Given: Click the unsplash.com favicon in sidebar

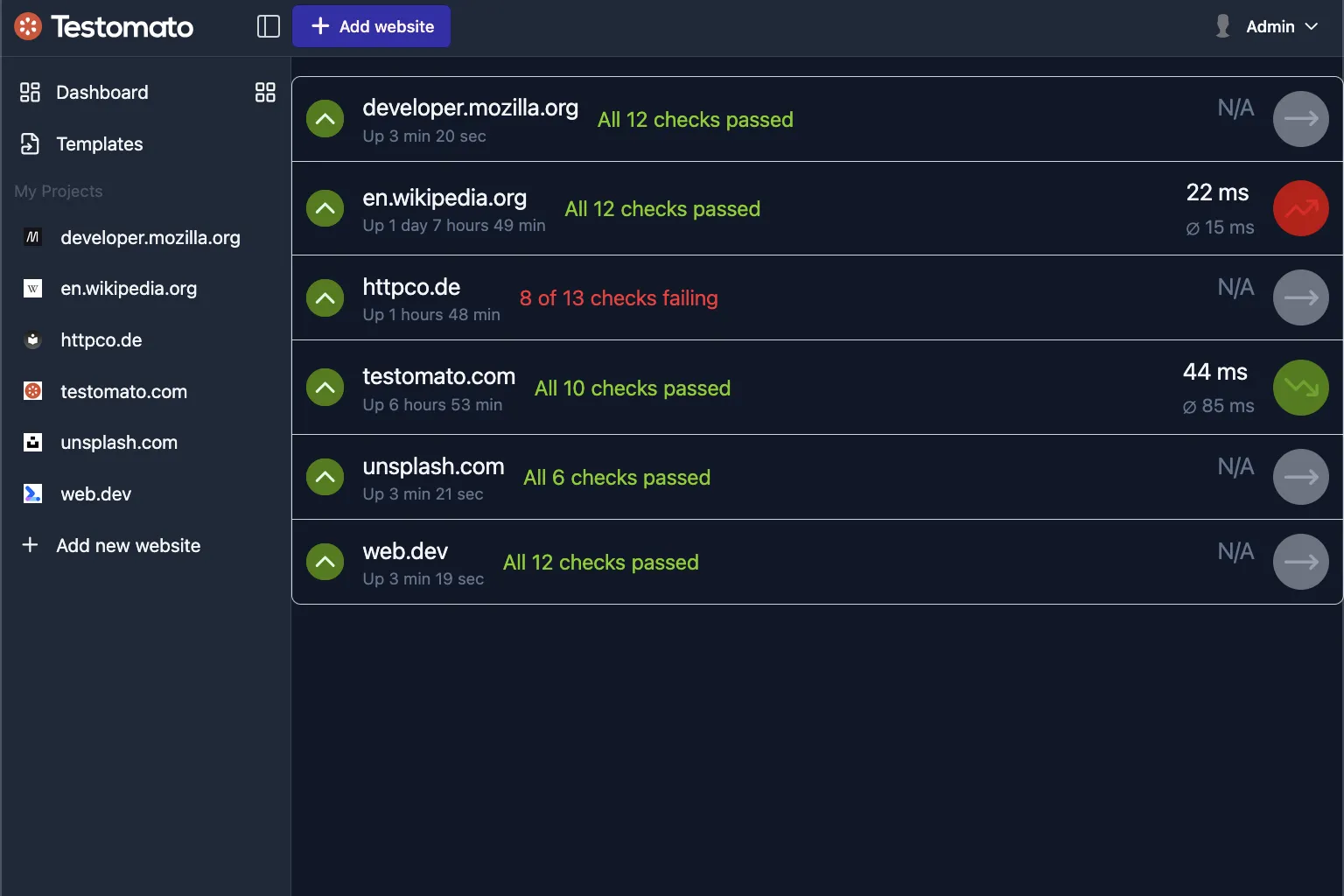Looking at the screenshot, I should click(x=32, y=443).
